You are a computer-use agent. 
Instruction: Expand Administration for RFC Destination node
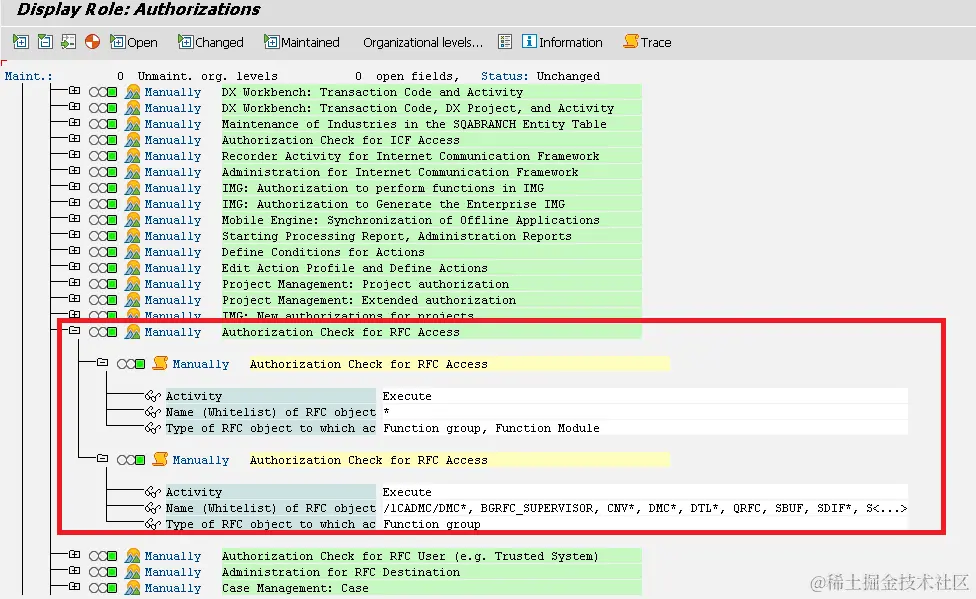(x=75, y=571)
